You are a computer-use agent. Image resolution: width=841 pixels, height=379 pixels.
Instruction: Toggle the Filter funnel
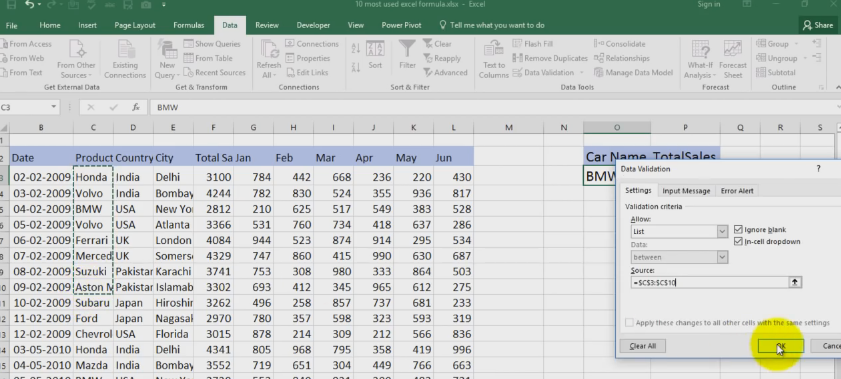pos(407,55)
